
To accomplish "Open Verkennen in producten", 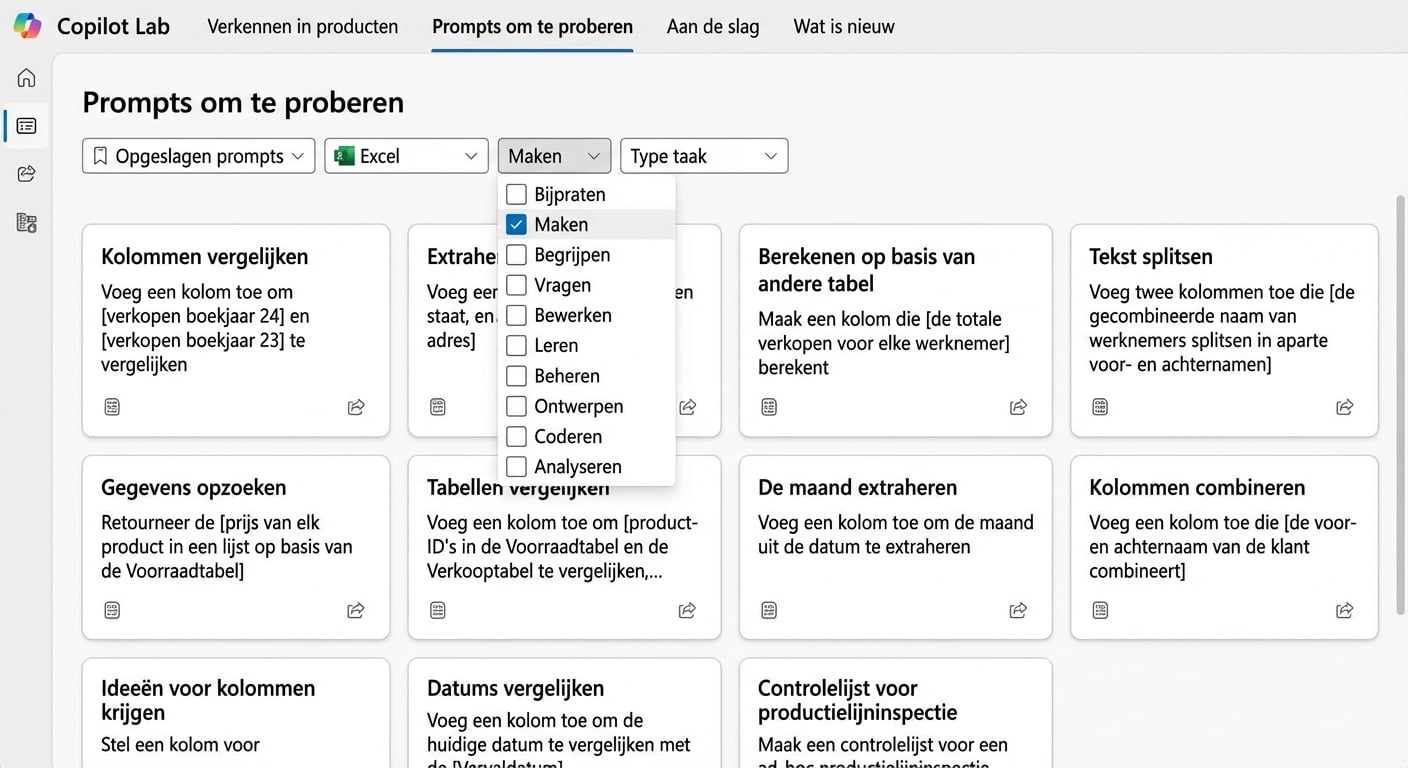I will coord(302,26).
